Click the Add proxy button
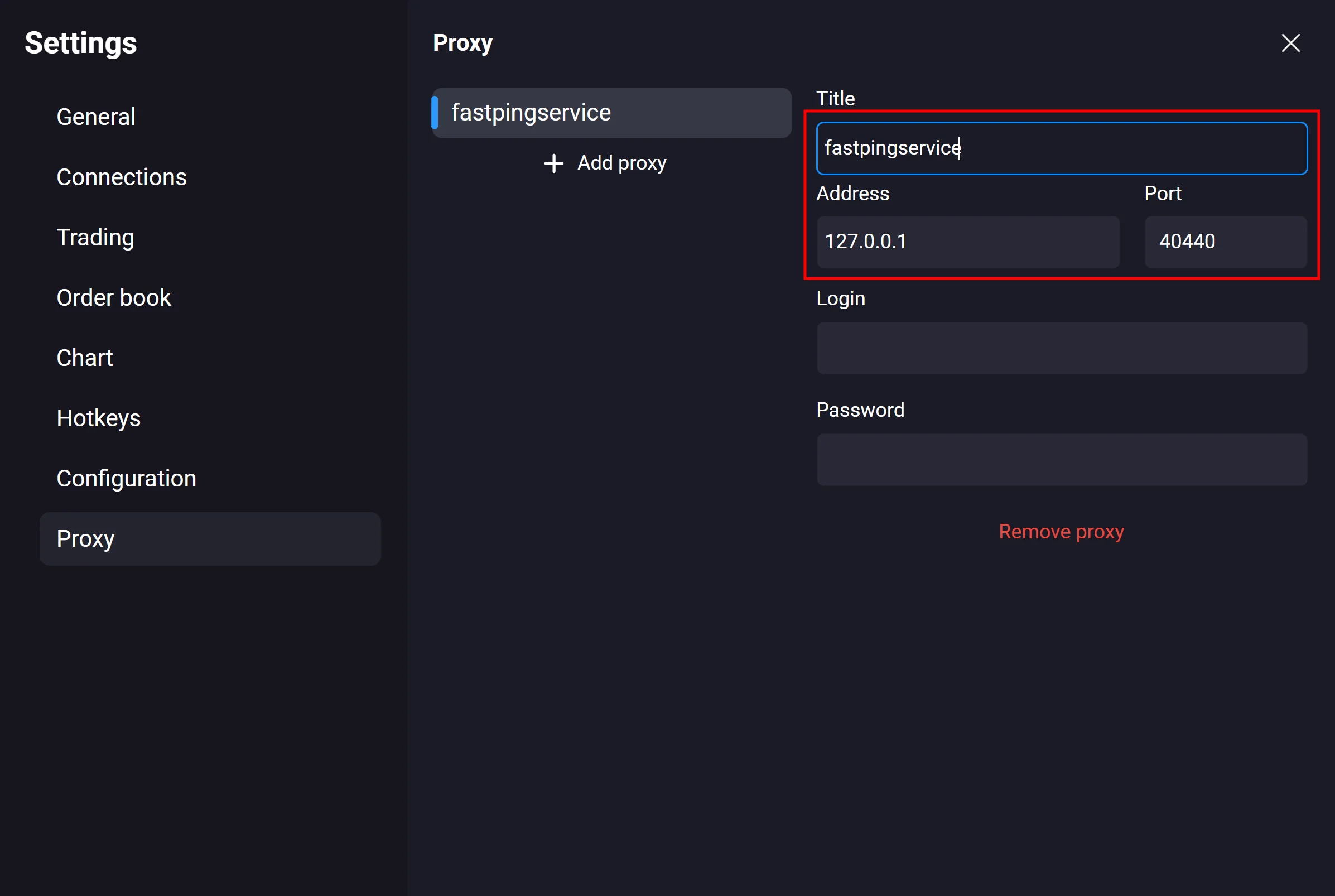 click(621, 163)
